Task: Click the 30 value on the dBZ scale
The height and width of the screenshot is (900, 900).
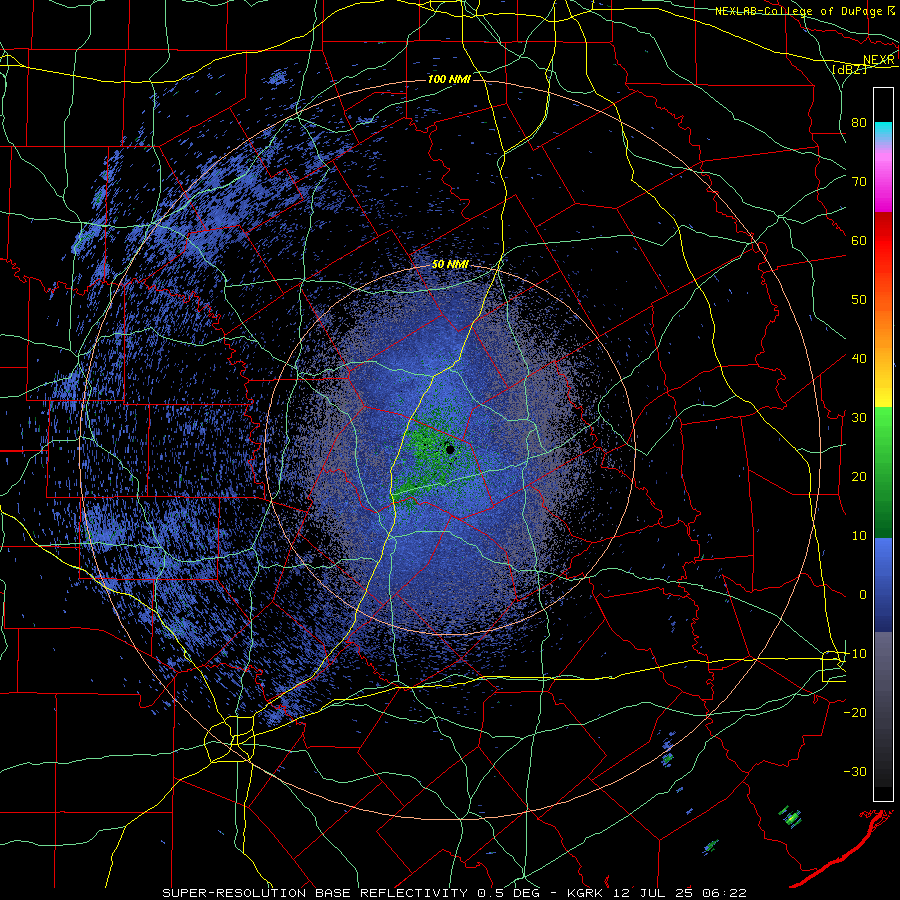Action: 859,417
